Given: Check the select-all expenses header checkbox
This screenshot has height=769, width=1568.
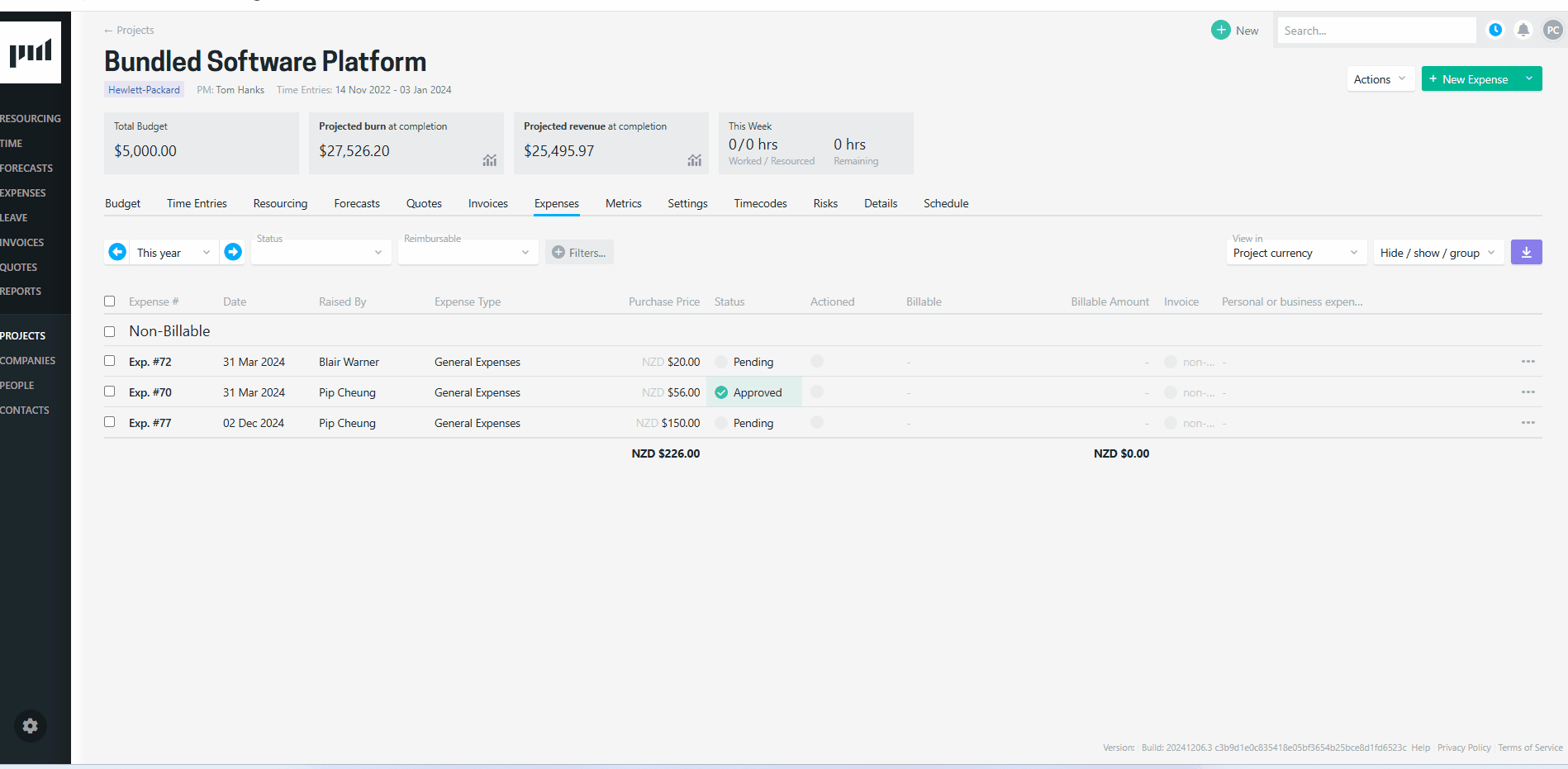Looking at the screenshot, I should click(x=109, y=301).
